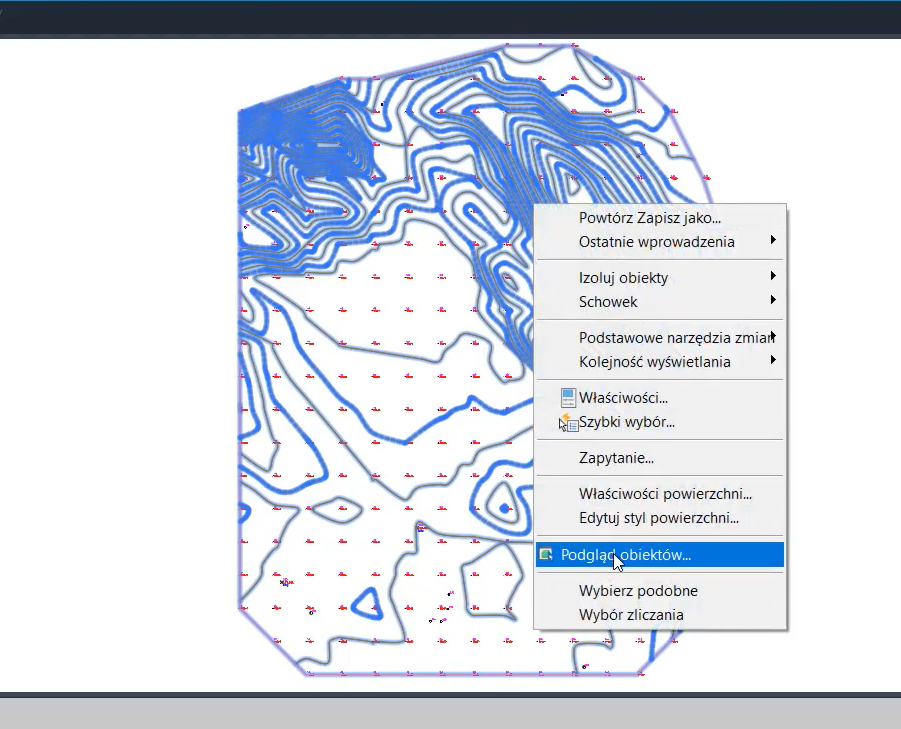This screenshot has width=901, height=729.
Task: Expand the Izoluj obiekty submenu arrow
Action: (x=773, y=276)
